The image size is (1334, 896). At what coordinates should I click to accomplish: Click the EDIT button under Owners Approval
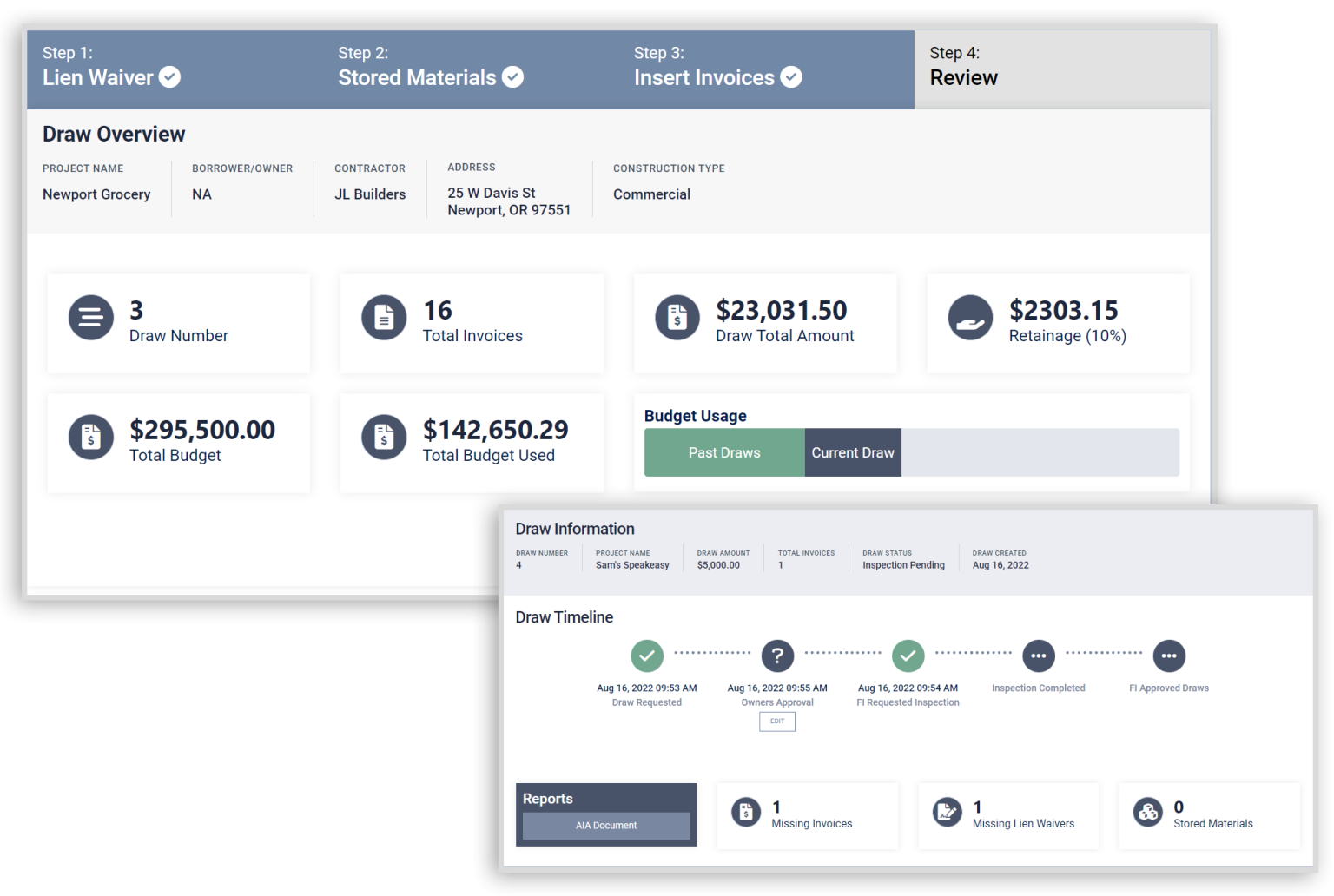pos(776,721)
